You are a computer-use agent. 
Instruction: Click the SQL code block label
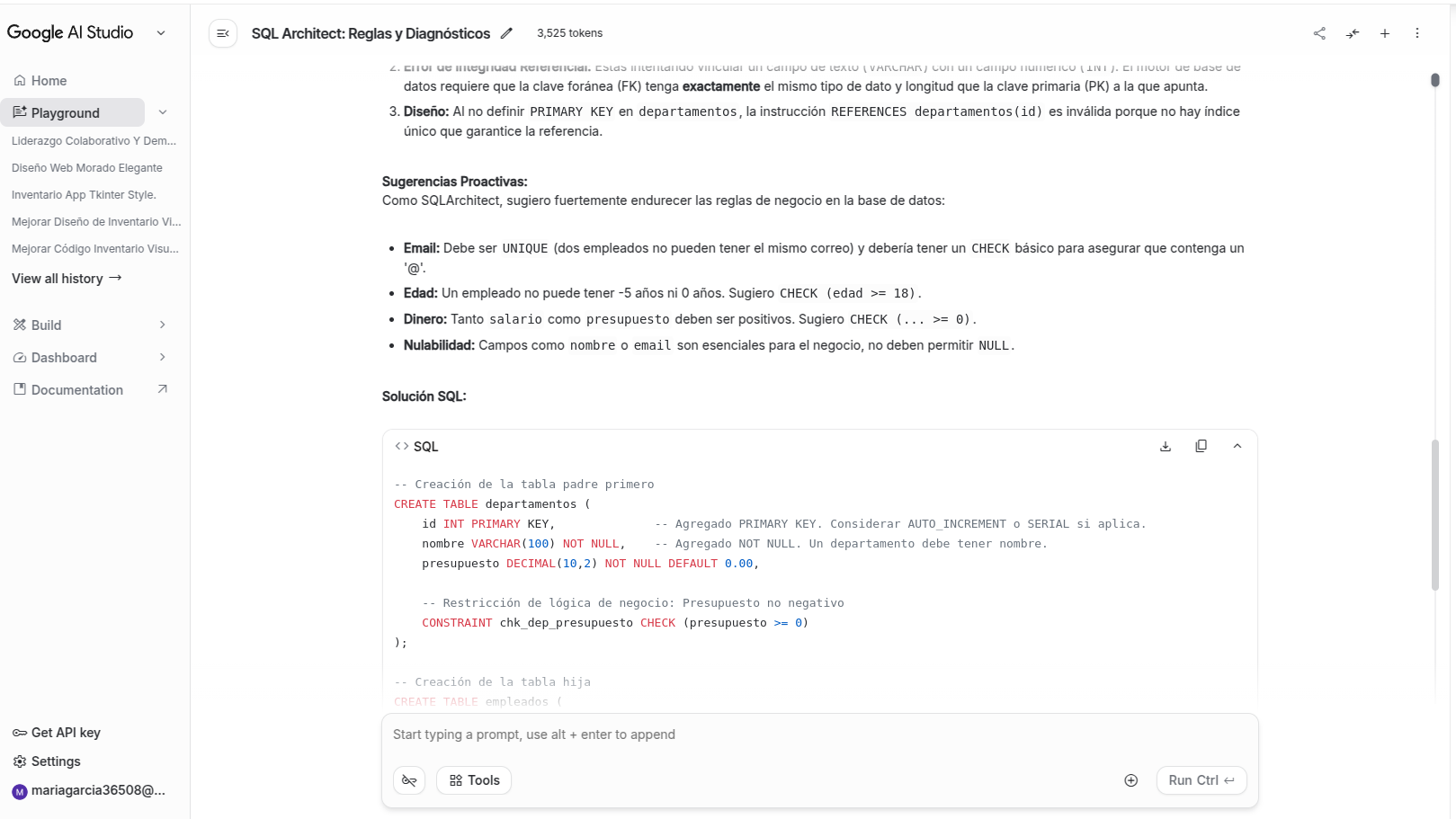point(426,447)
